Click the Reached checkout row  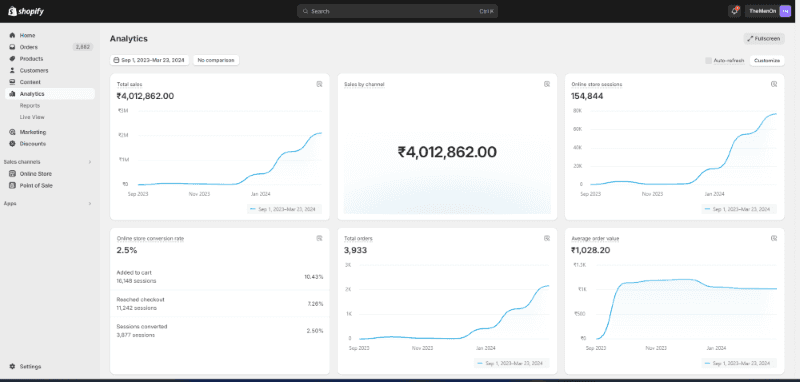point(220,303)
